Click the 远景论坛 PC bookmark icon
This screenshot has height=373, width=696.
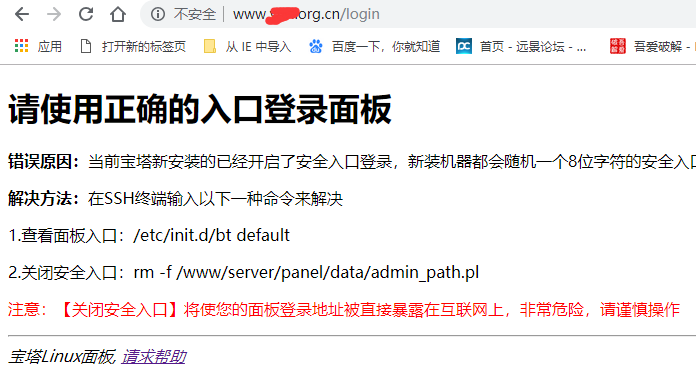tap(464, 46)
